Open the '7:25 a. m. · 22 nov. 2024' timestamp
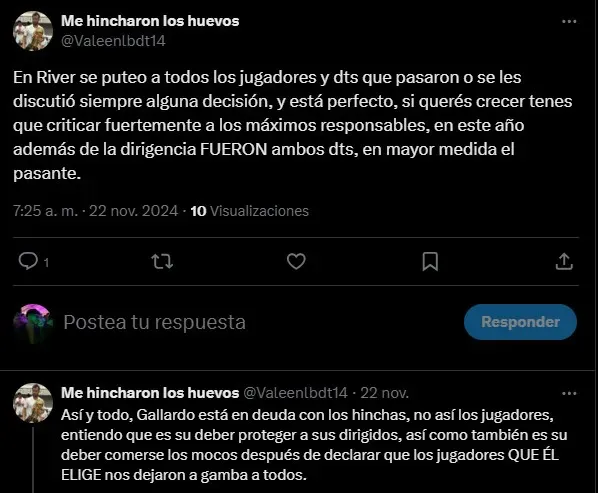Image resolution: width=598 pixels, height=493 pixels. 95,211
